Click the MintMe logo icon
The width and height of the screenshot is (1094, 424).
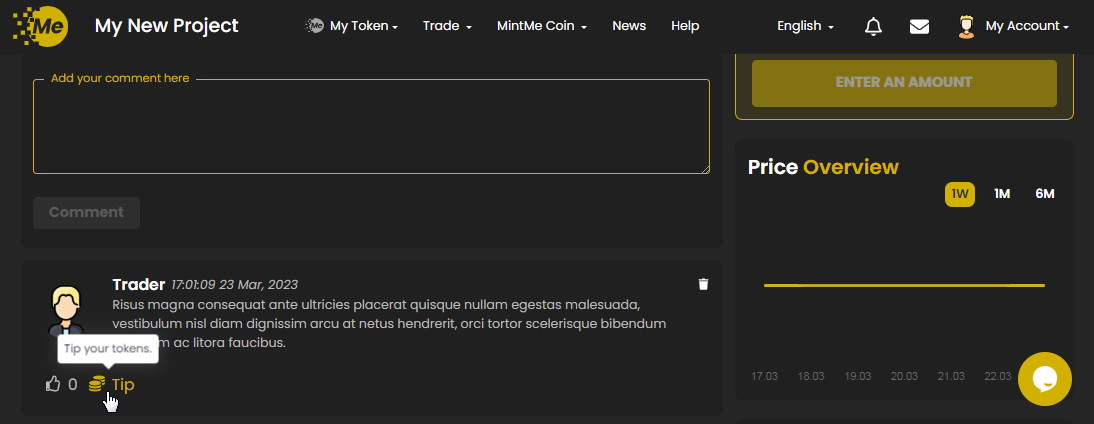(40, 26)
